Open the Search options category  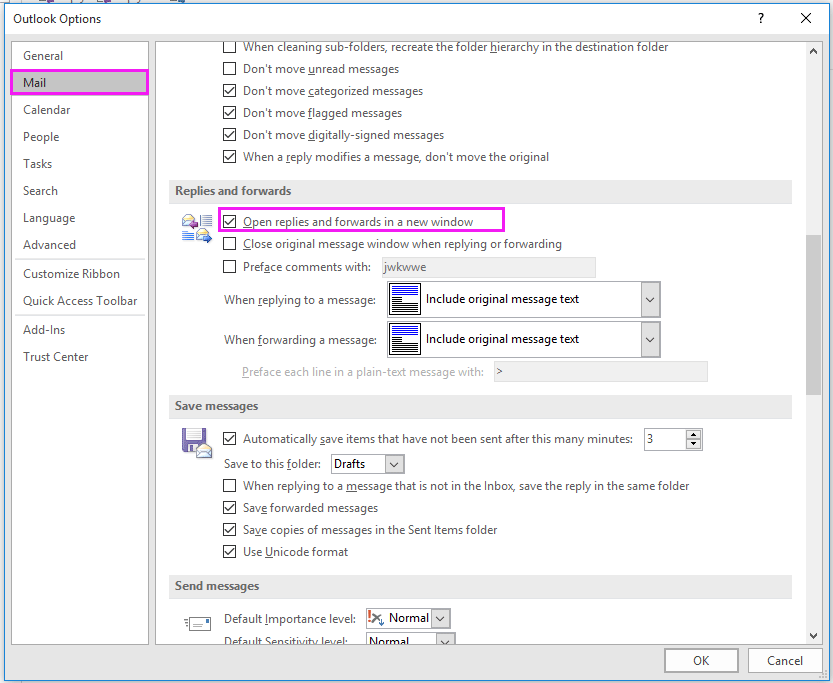[x=80, y=191]
